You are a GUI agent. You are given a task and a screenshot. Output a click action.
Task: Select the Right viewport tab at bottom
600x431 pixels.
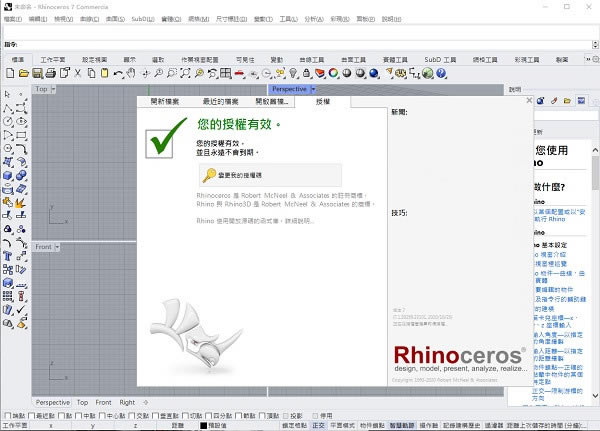[x=127, y=402]
